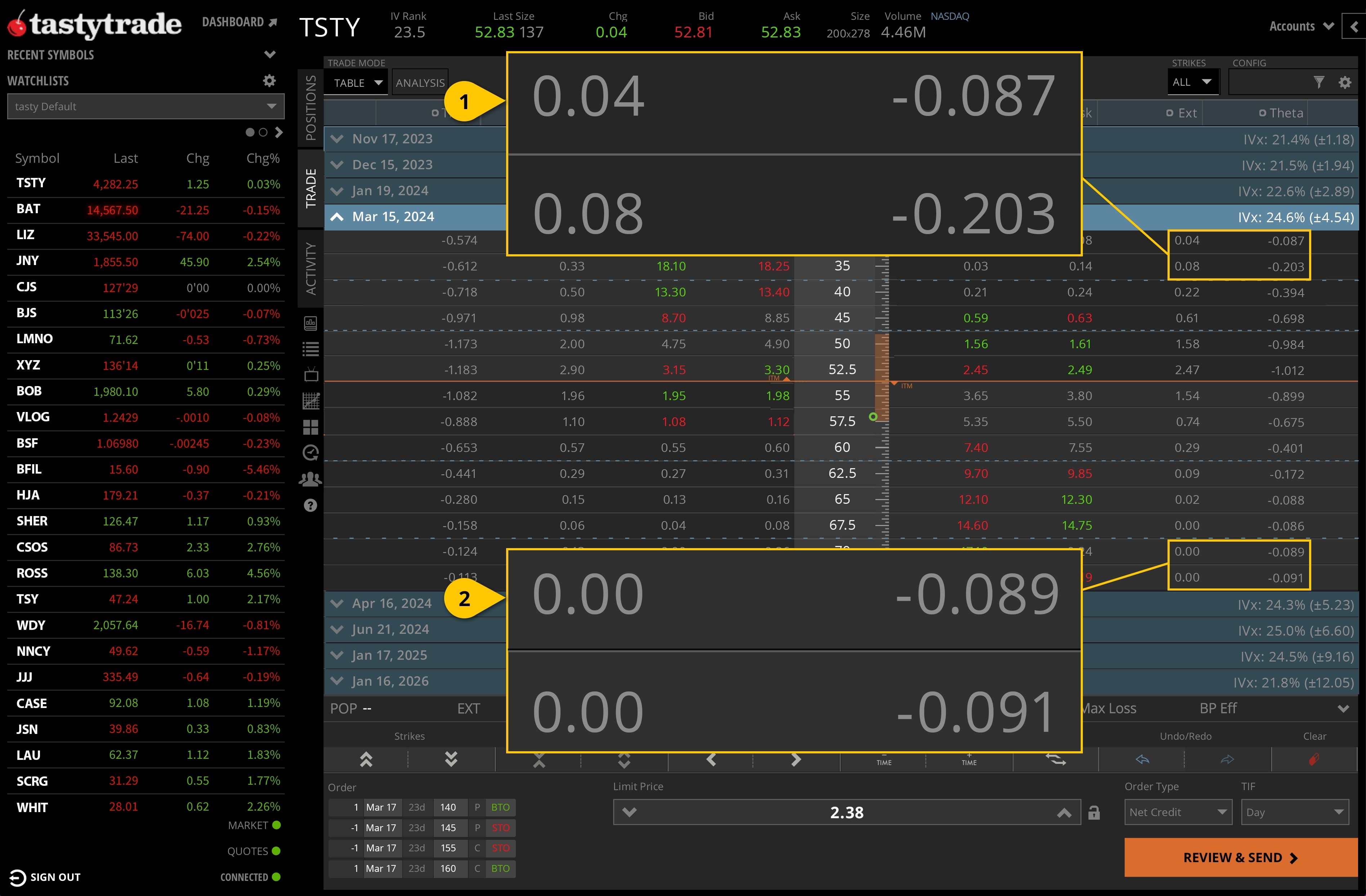Screen dimensions: 1366x896
Task: Switch to the POSITIONS tab
Action: 311,106
